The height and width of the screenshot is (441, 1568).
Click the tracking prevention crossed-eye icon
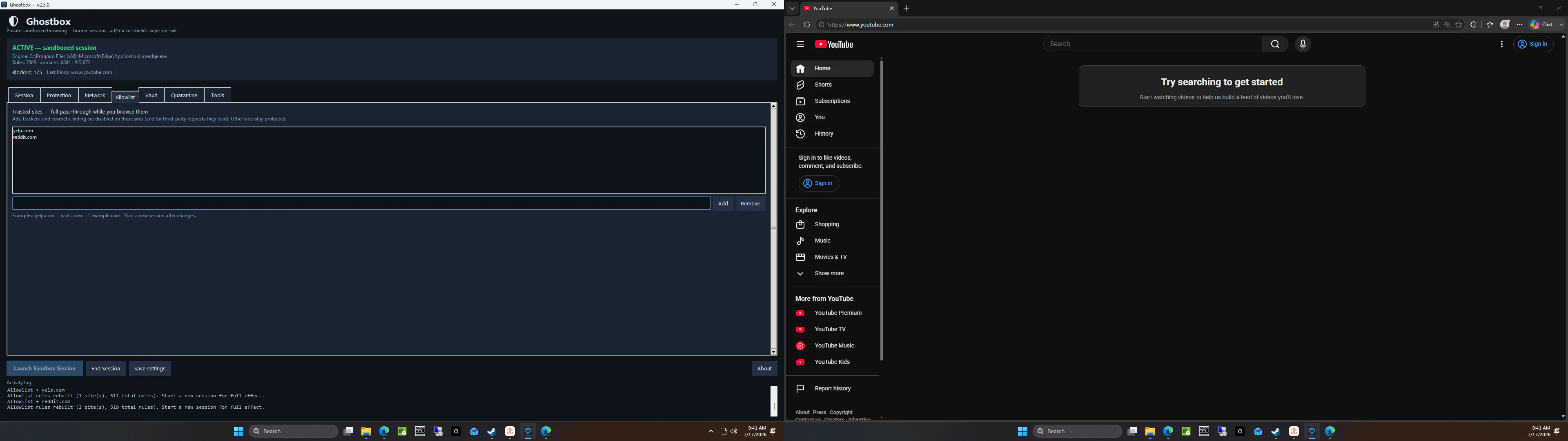click(x=1447, y=25)
